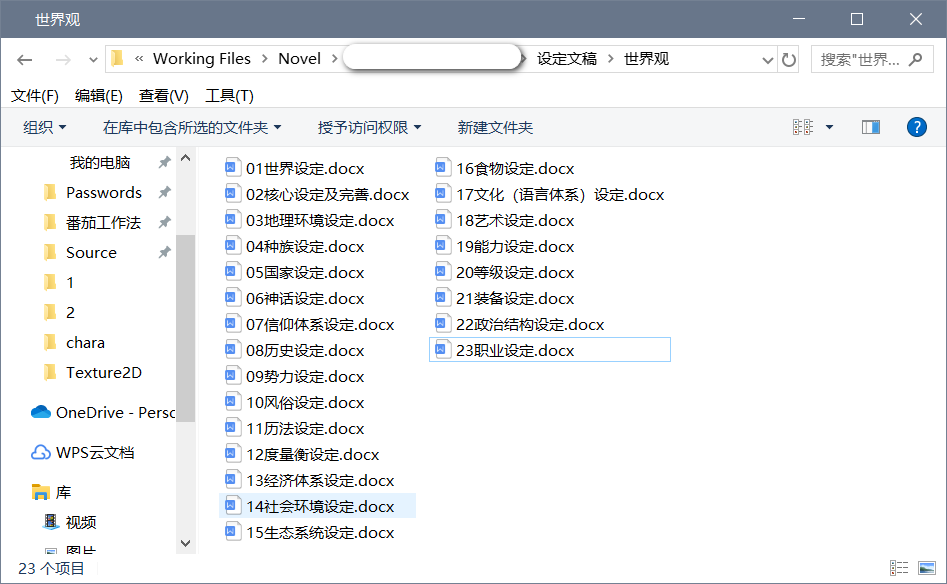Expand the chevron after 设定文稿 breadcrumb
Image resolution: width=947 pixels, height=584 pixels.
(x=610, y=59)
